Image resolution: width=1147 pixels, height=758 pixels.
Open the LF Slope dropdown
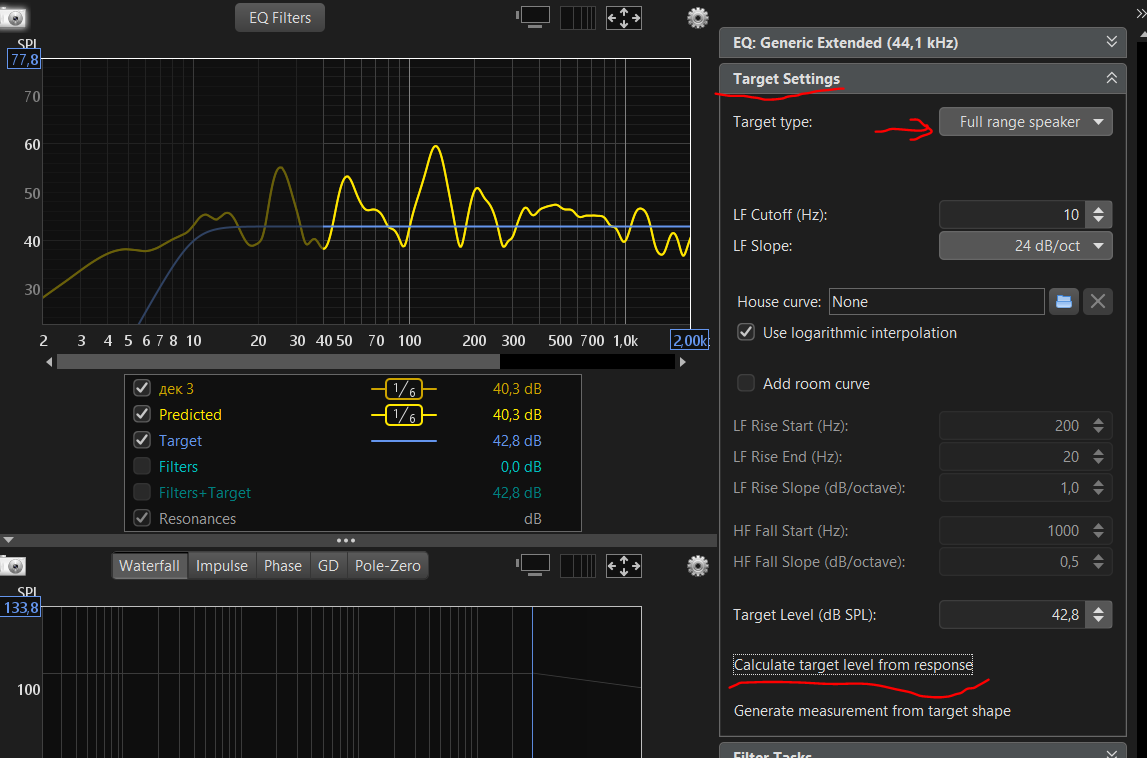tap(1026, 246)
